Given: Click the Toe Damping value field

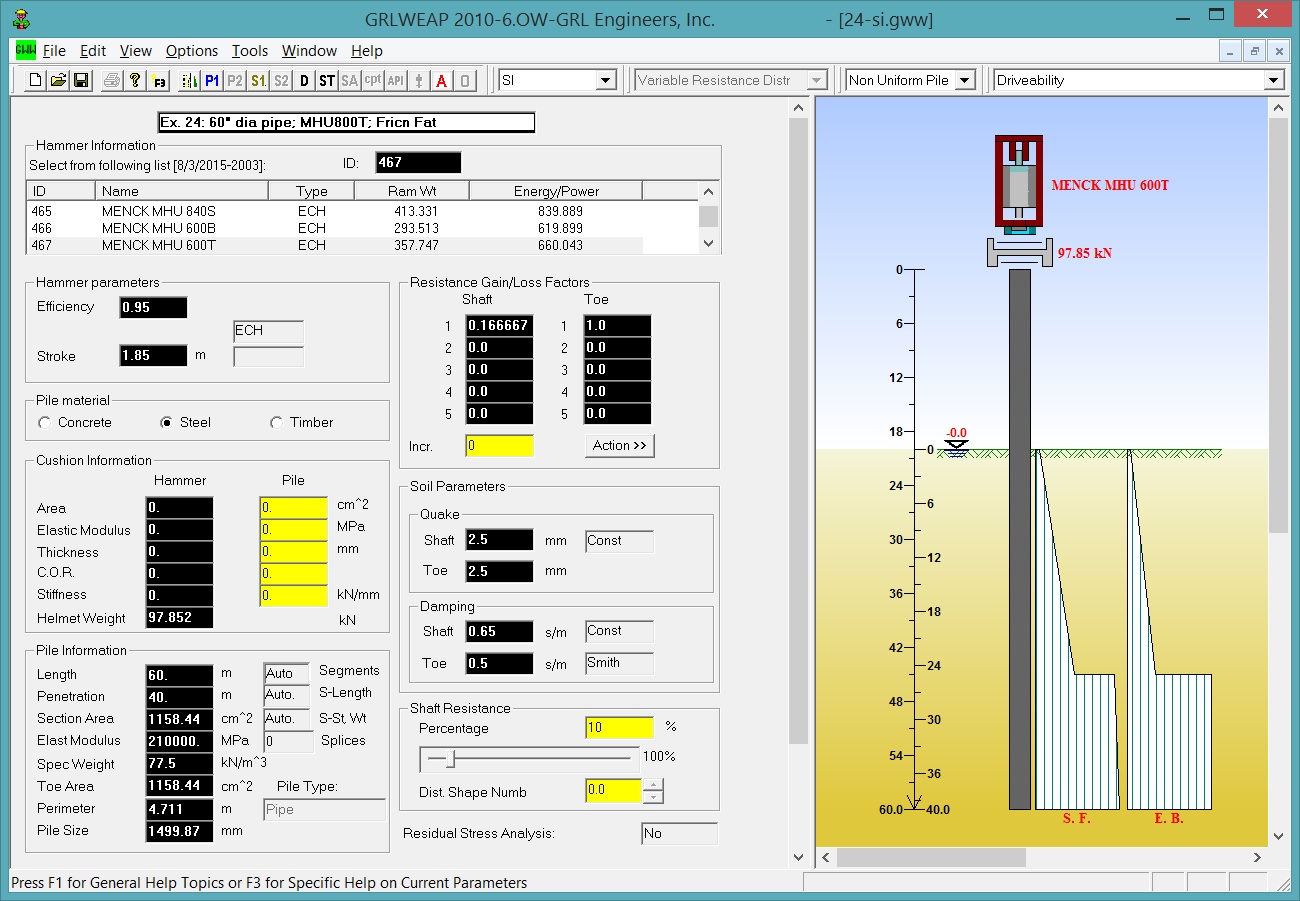Looking at the screenshot, I should (x=500, y=664).
